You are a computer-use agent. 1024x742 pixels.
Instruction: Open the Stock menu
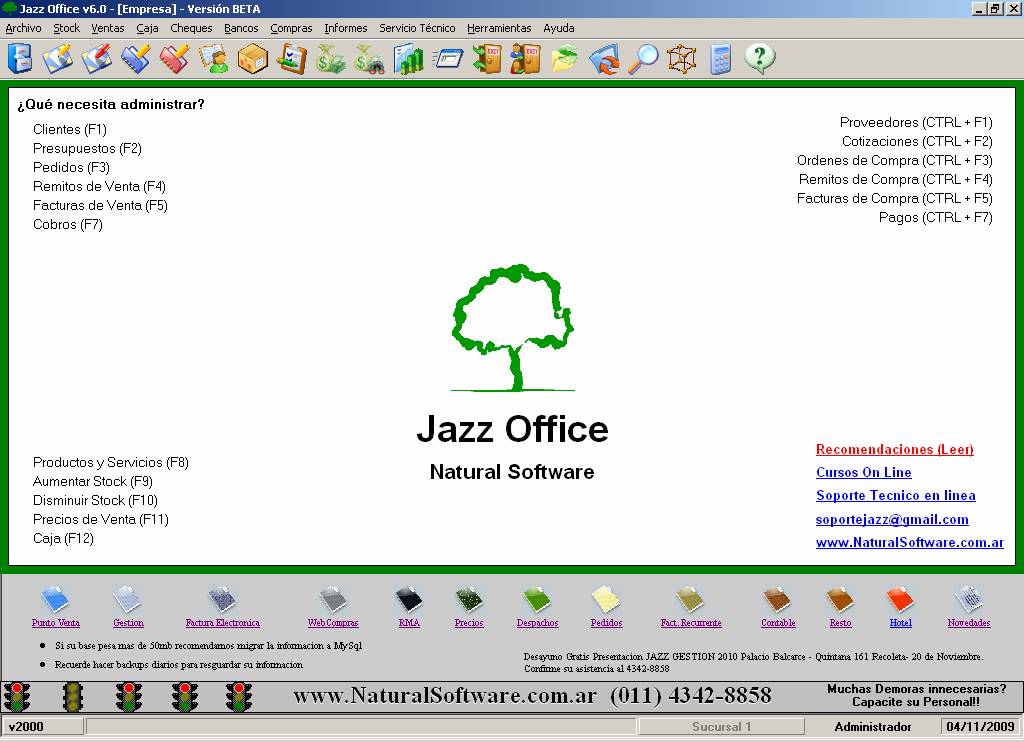(67, 28)
